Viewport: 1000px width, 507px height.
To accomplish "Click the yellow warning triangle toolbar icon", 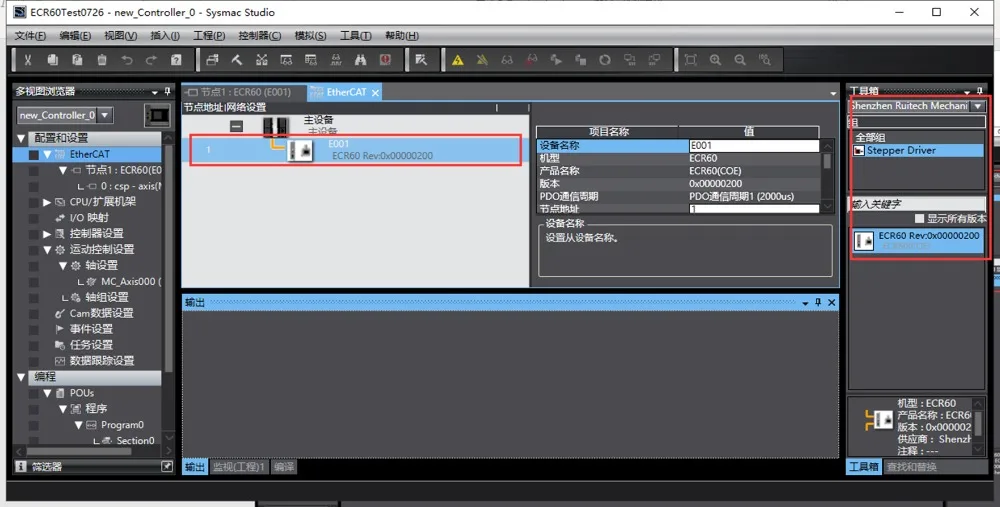I will (x=457, y=60).
